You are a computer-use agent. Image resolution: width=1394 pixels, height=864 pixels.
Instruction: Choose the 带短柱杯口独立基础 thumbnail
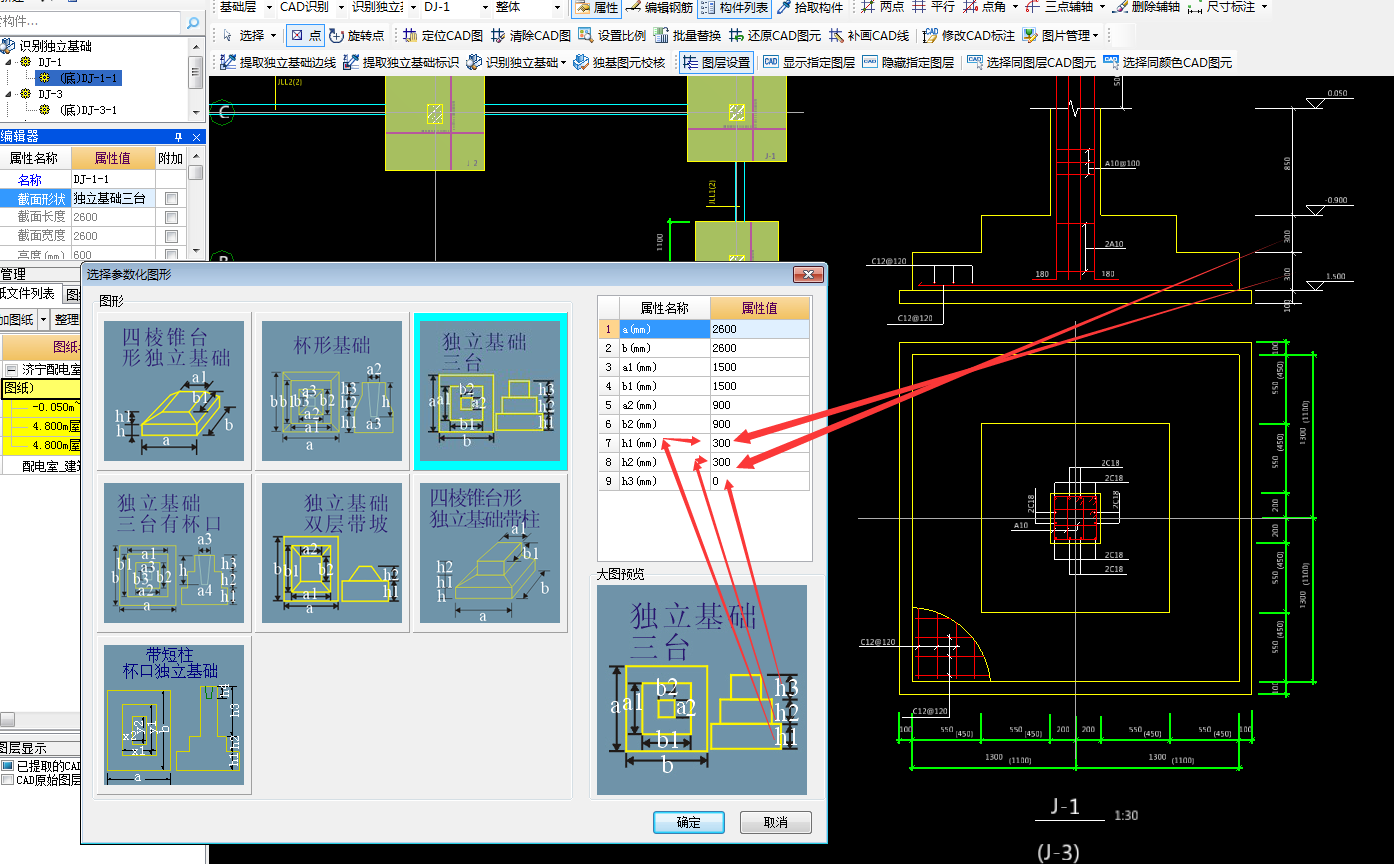174,715
